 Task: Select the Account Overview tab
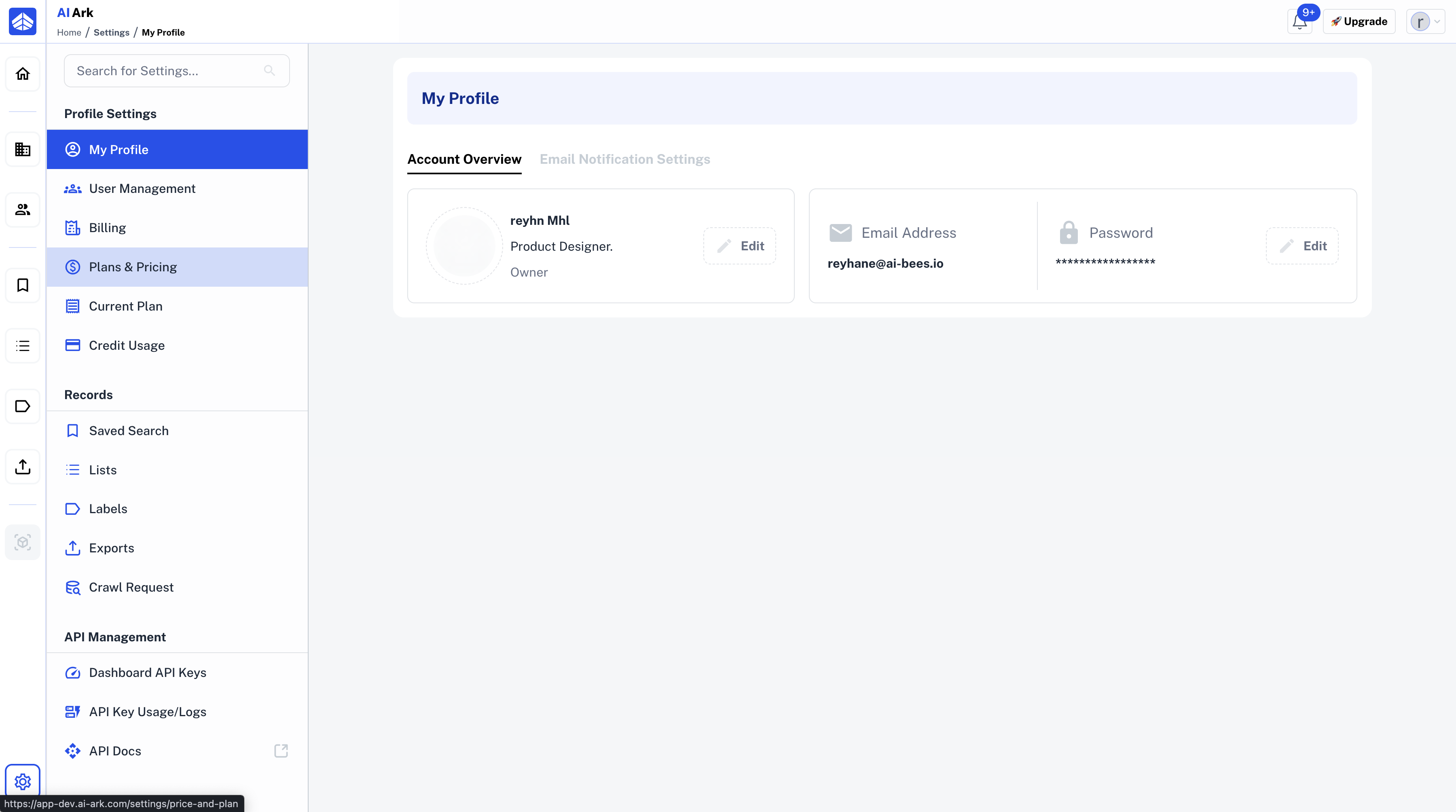coord(464,159)
